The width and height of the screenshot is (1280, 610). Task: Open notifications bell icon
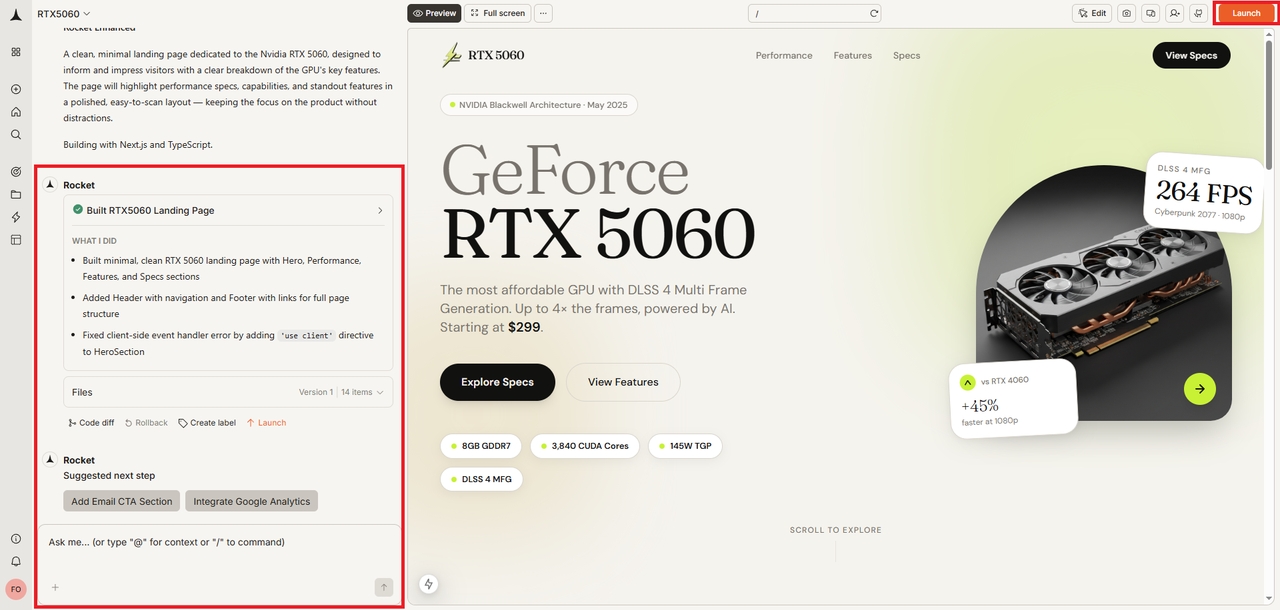(x=16, y=561)
